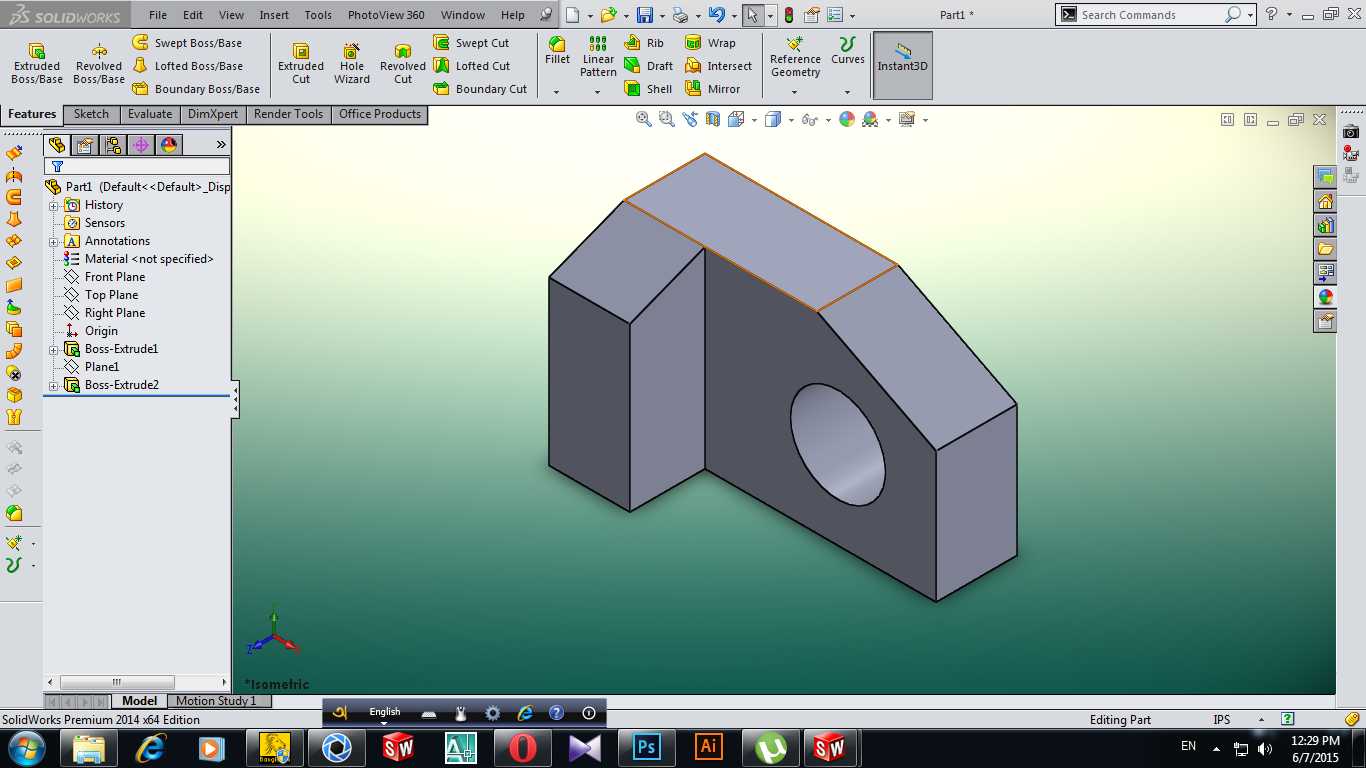1366x768 pixels.
Task: Open Photoshop from the taskbar
Action: tap(647, 747)
